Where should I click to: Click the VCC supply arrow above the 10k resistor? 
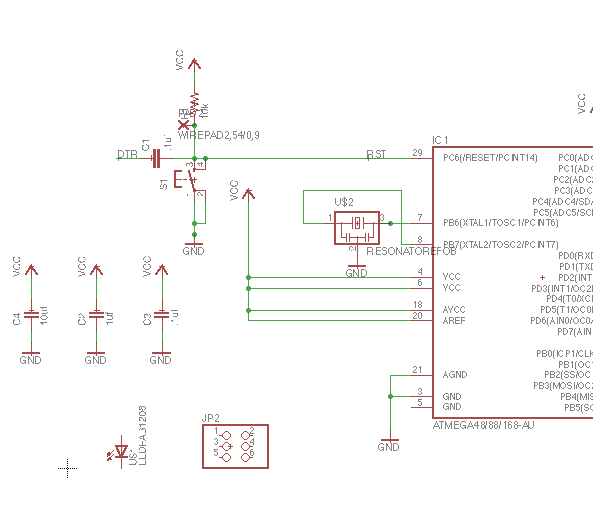pos(194,64)
